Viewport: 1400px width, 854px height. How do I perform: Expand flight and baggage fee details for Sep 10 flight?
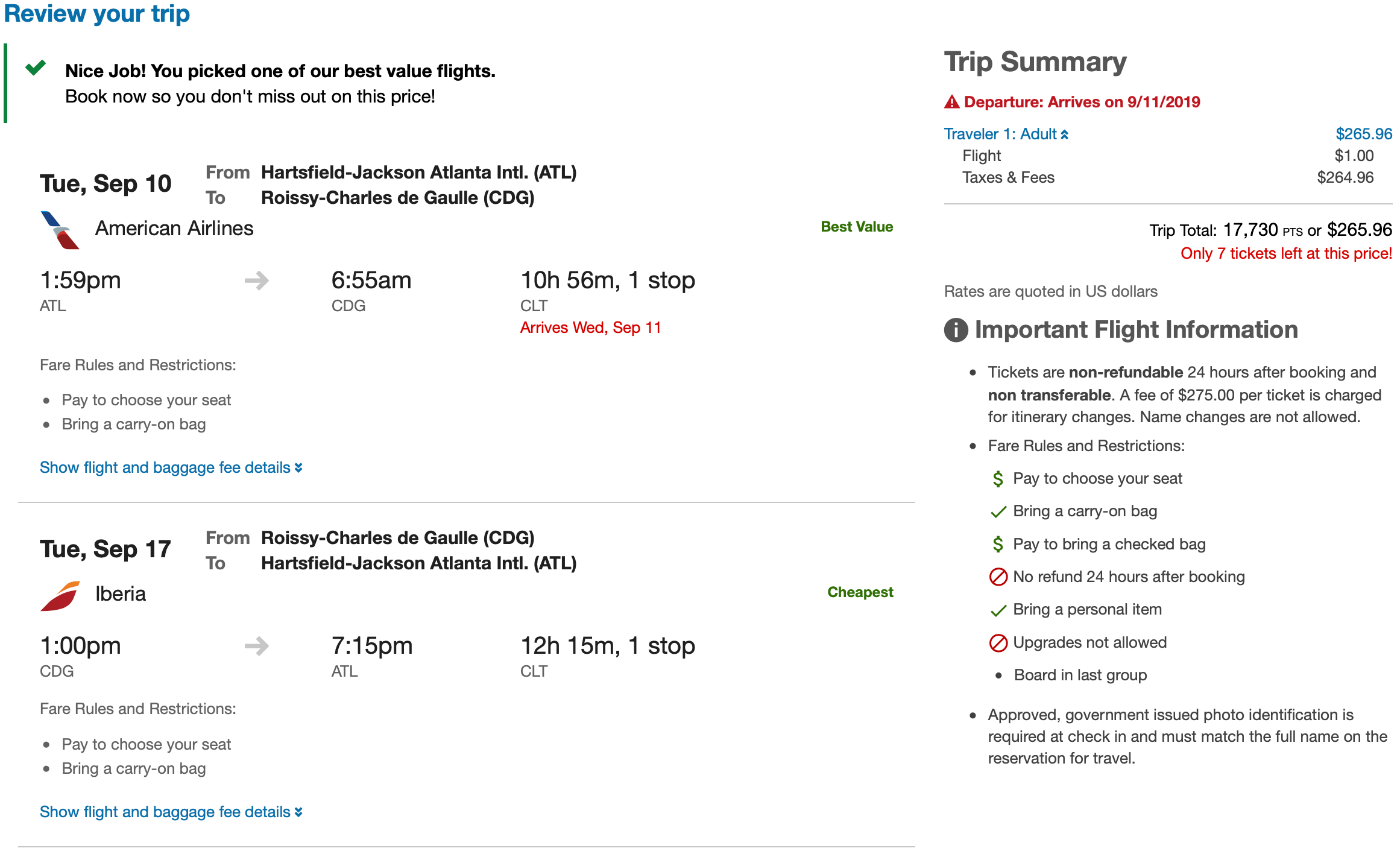(x=171, y=467)
